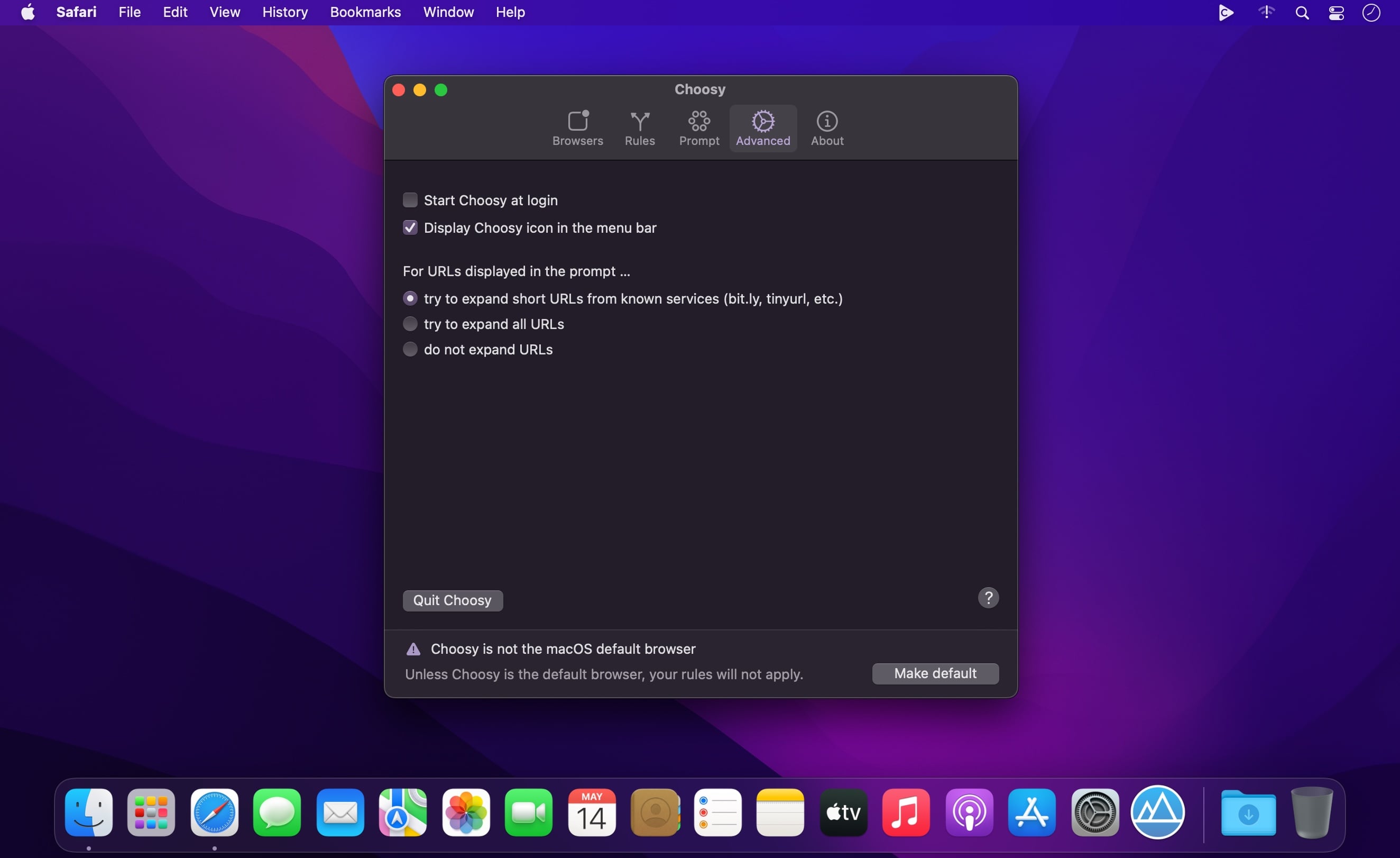The width and height of the screenshot is (1400, 858).
Task: Open Messages from the Dock
Action: 277,812
